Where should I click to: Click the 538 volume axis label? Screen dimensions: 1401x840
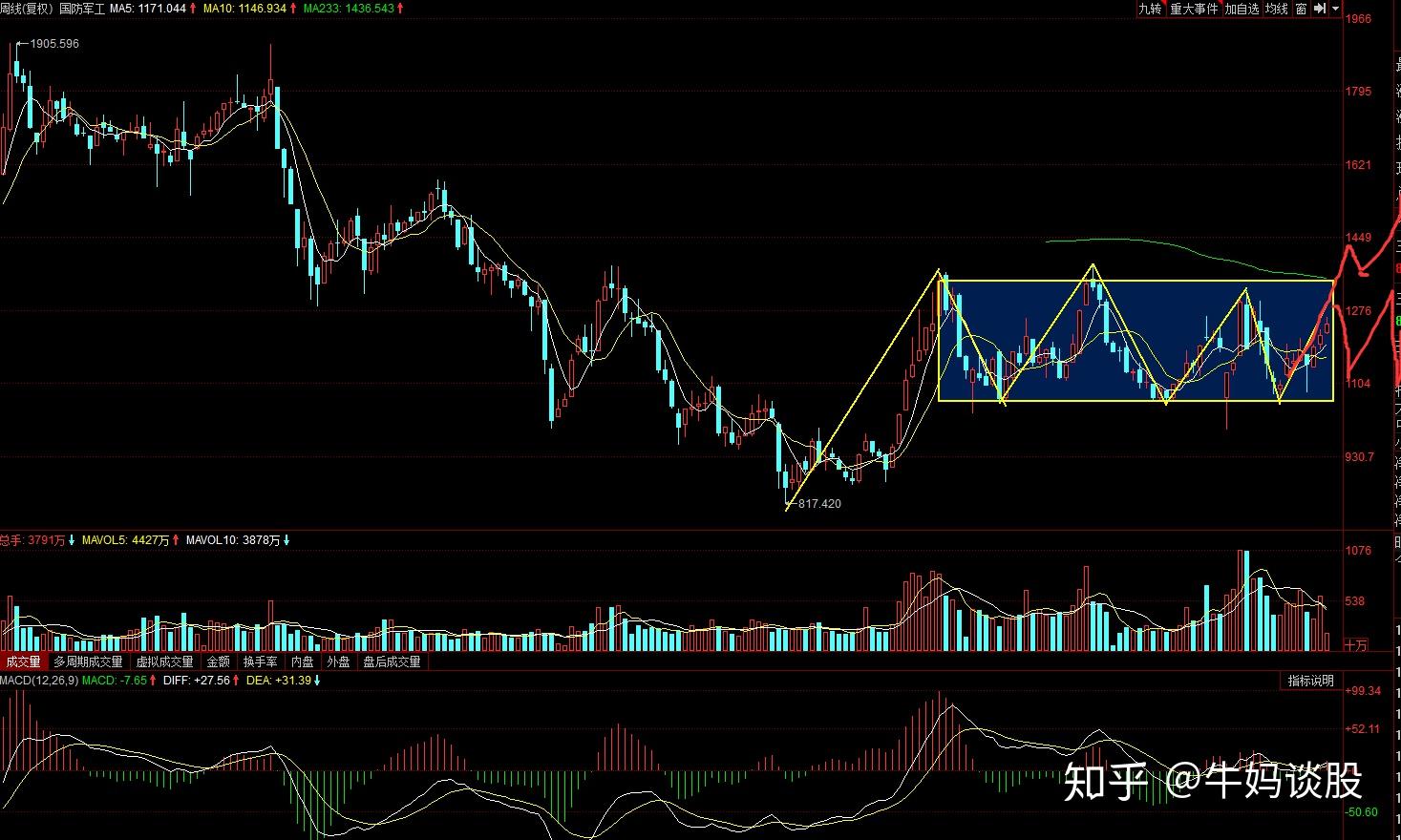[1355, 602]
